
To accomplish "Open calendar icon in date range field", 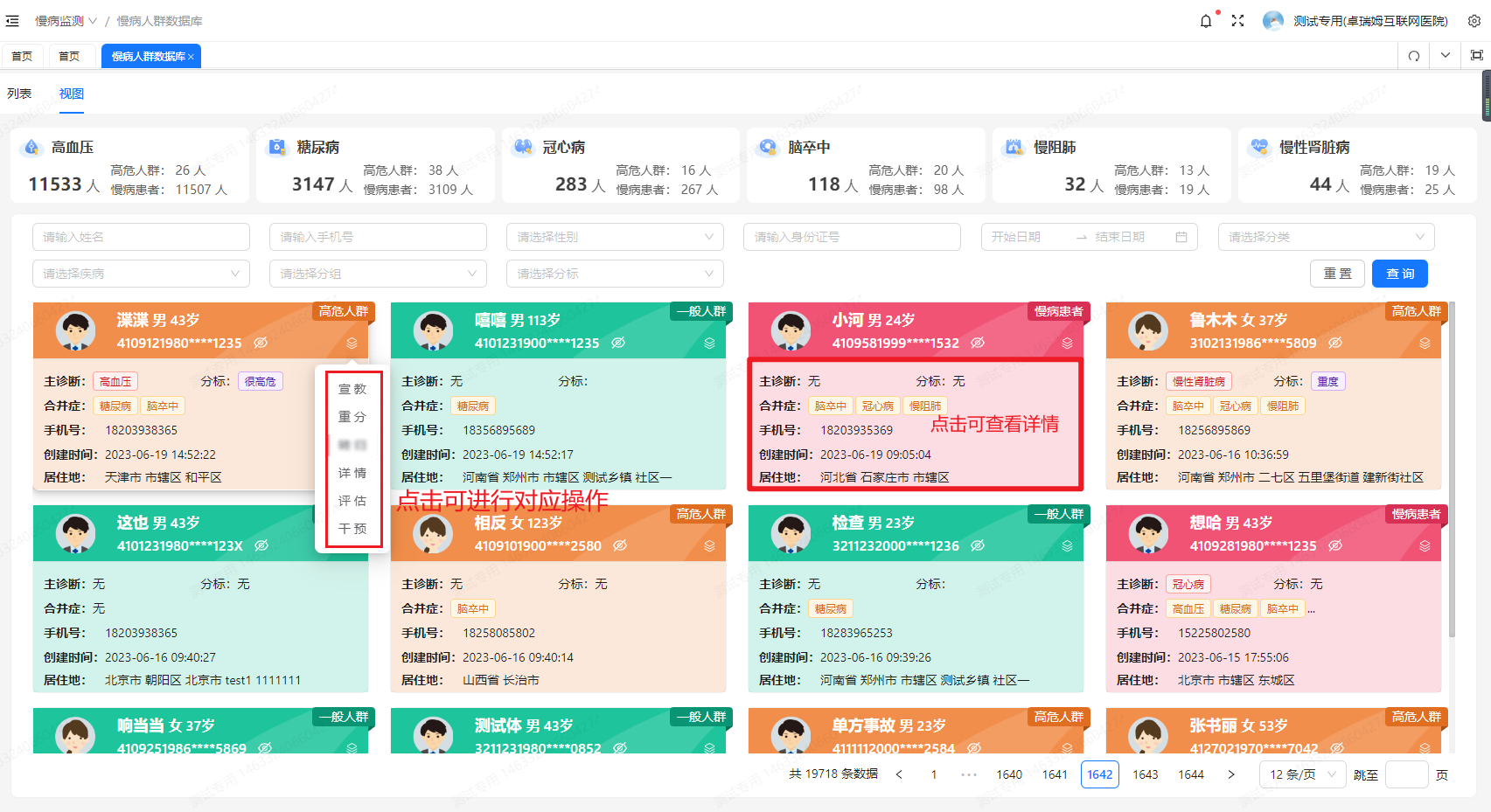I will pos(1181,237).
